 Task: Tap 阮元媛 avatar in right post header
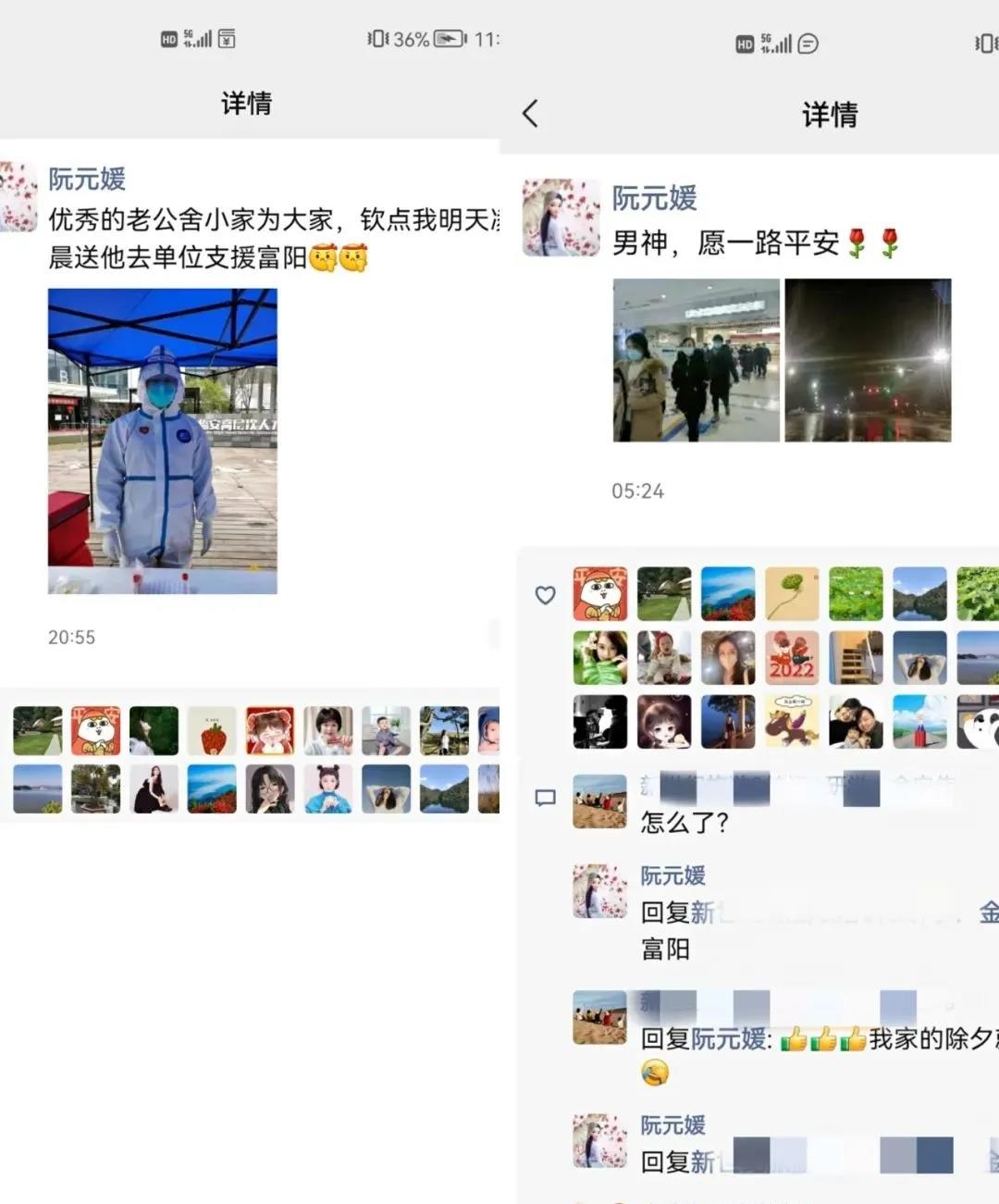click(561, 217)
